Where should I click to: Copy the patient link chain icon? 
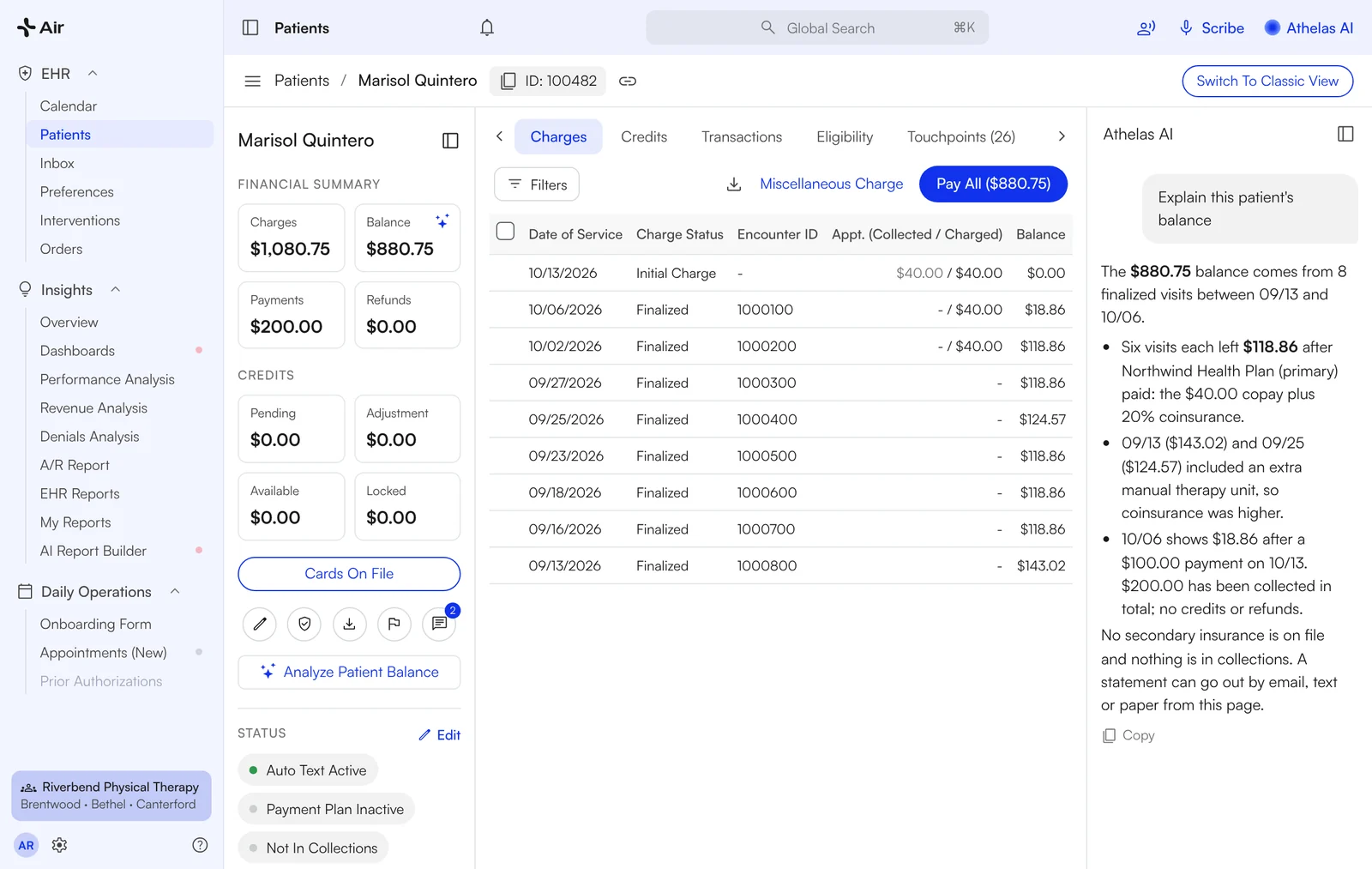[x=628, y=81]
